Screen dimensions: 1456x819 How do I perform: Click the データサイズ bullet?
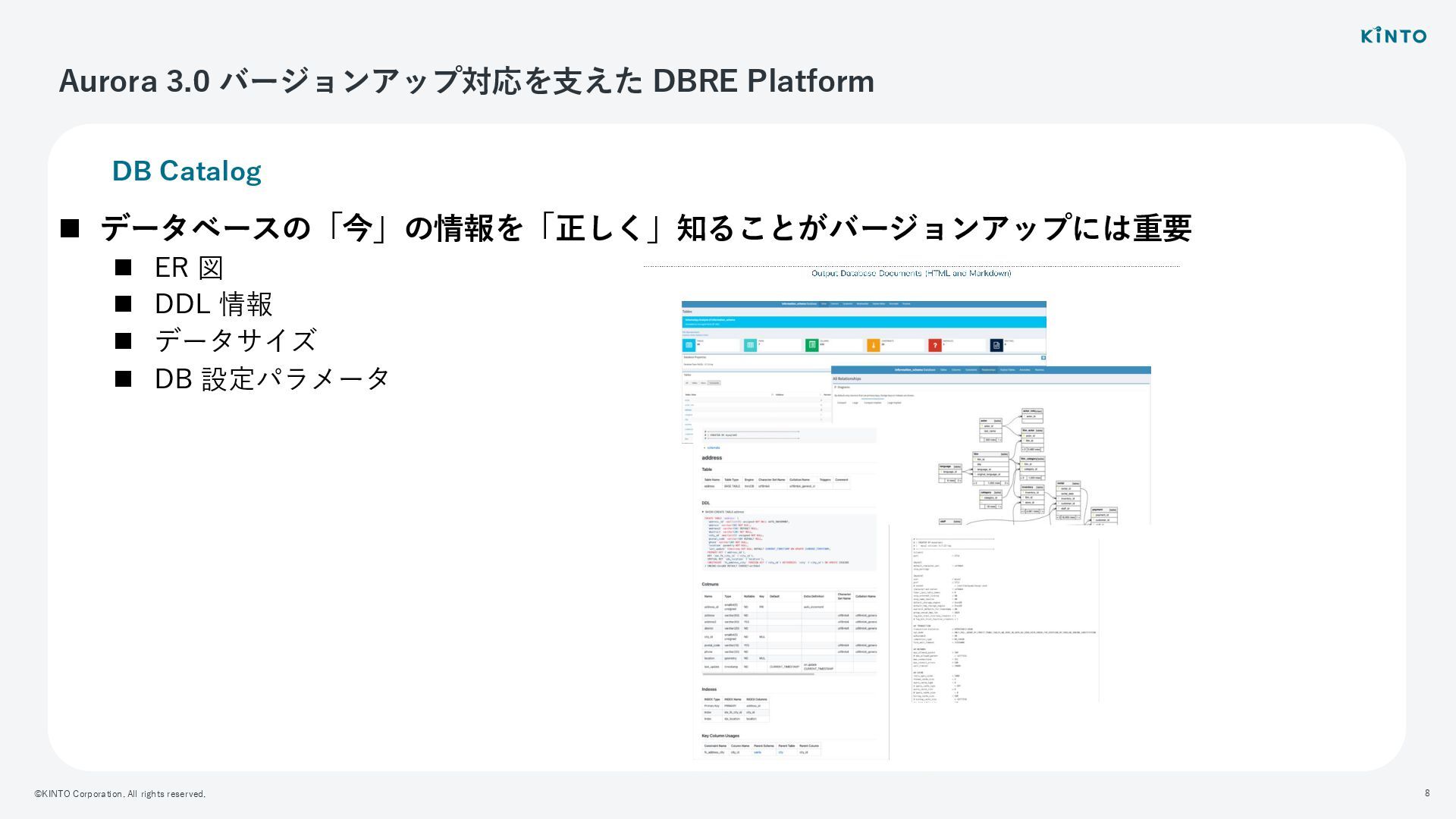pos(235,340)
